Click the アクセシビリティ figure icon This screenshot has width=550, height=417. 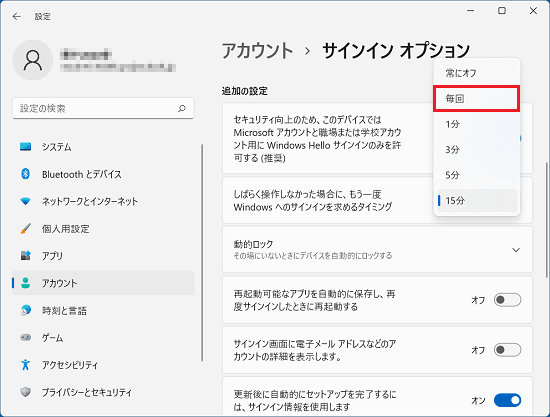(x=25, y=365)
